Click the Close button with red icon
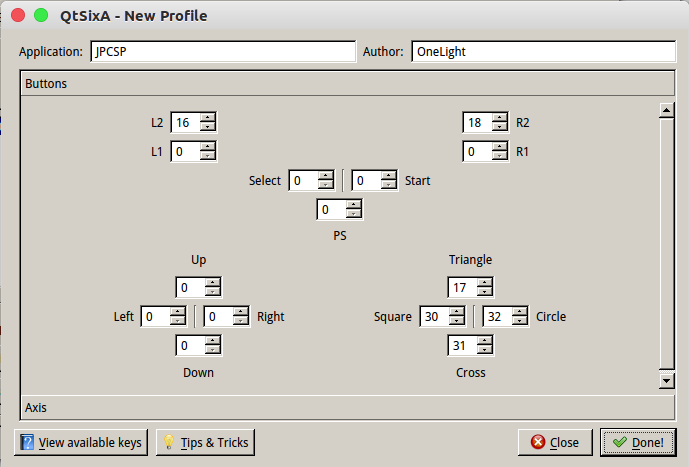The image size is (689, 467). click(555, 442)
